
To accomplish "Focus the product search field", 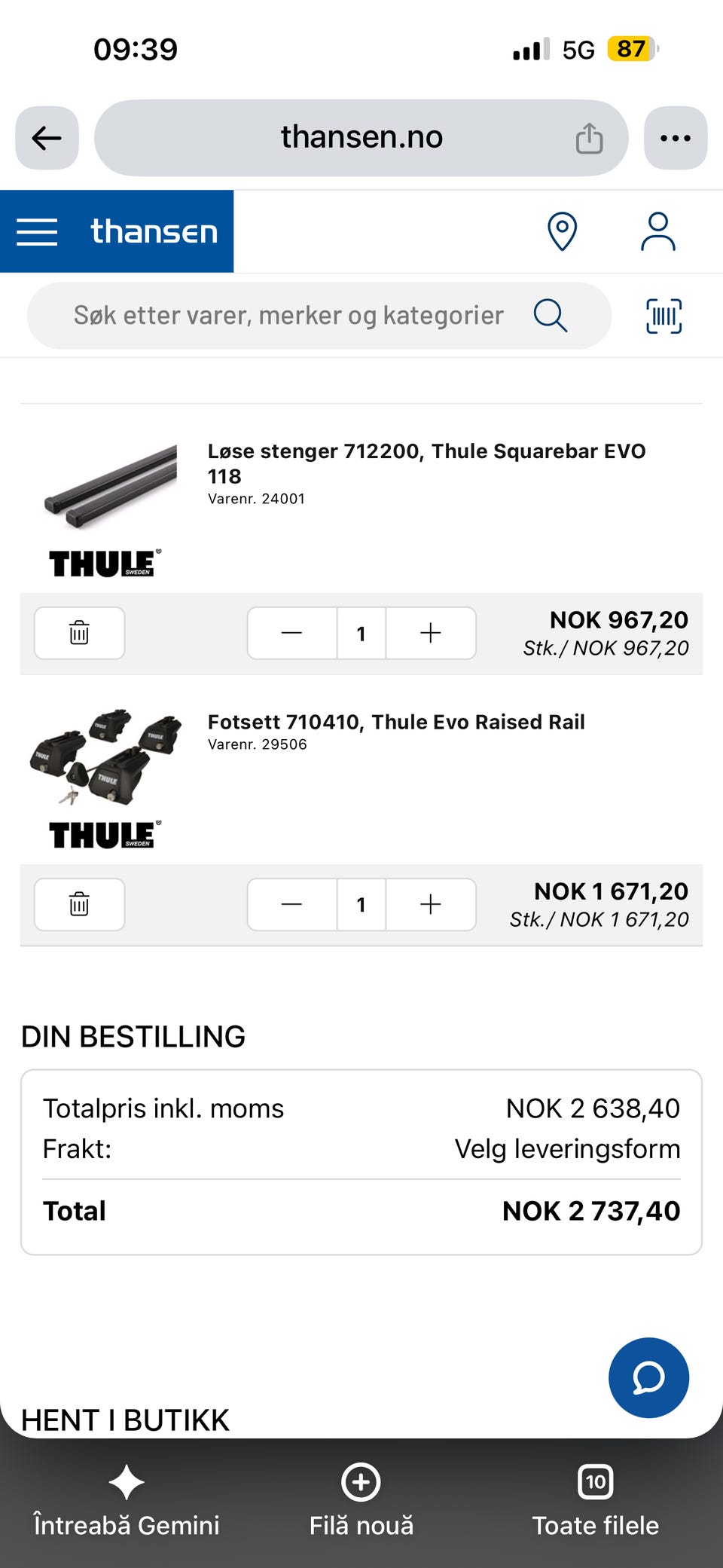I will 288,316.
